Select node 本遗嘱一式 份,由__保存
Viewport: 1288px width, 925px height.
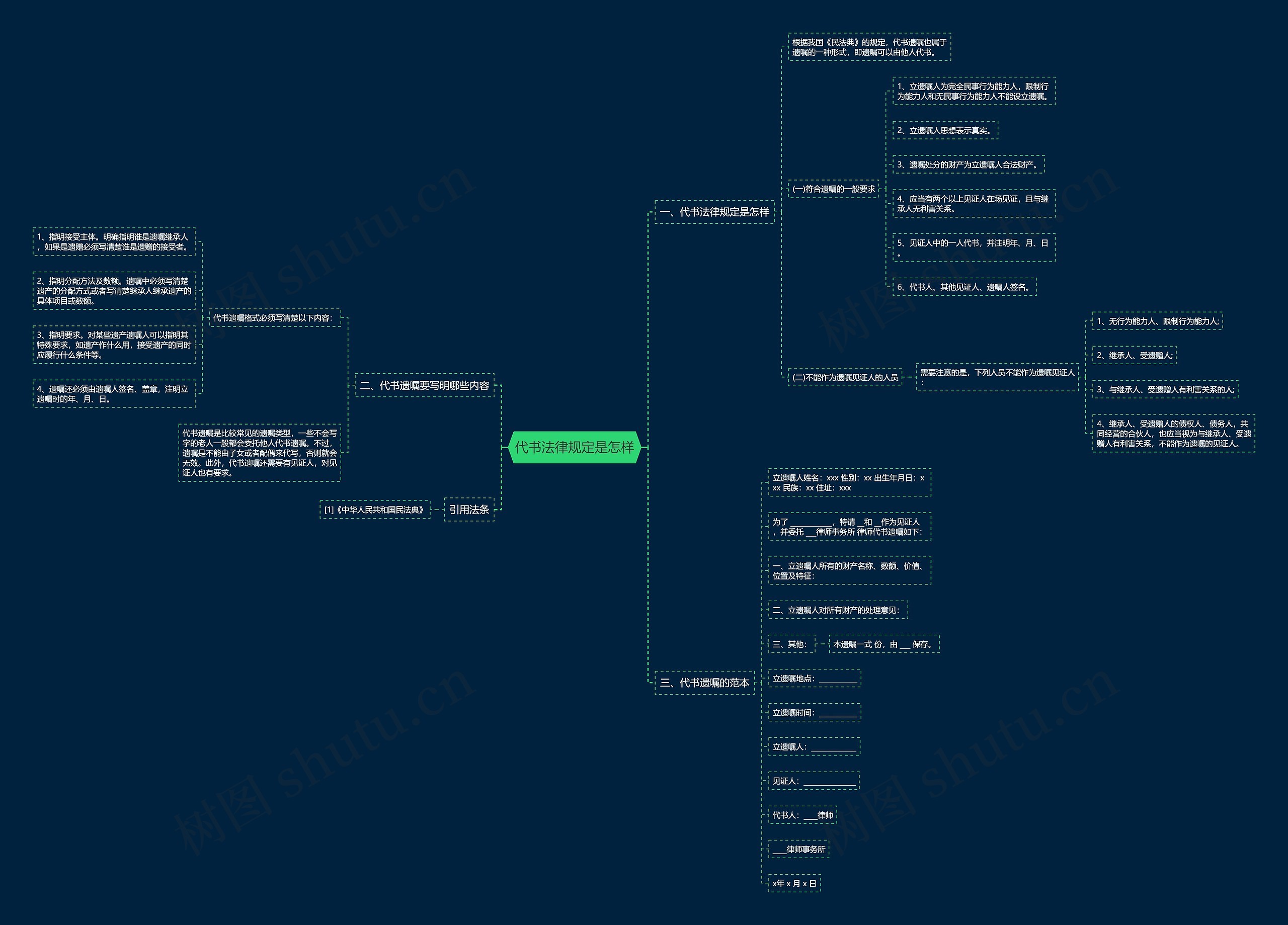(884, 644)
